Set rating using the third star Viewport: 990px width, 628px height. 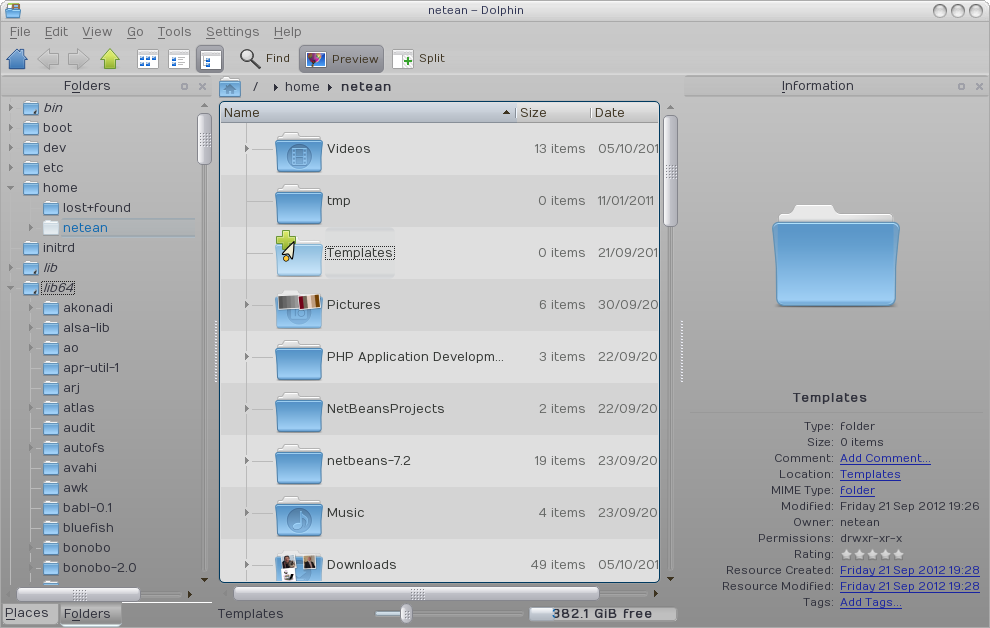(x=872, y=555)
